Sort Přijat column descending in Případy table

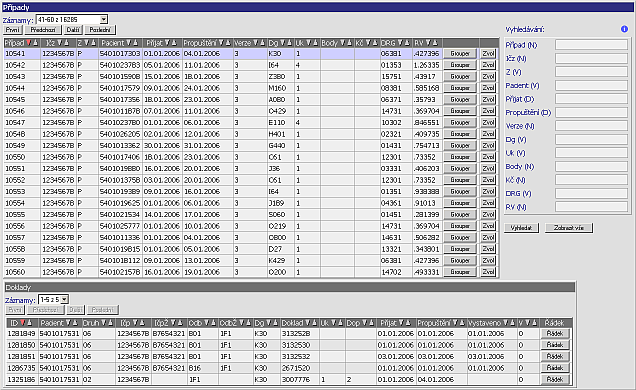[168, 43]
